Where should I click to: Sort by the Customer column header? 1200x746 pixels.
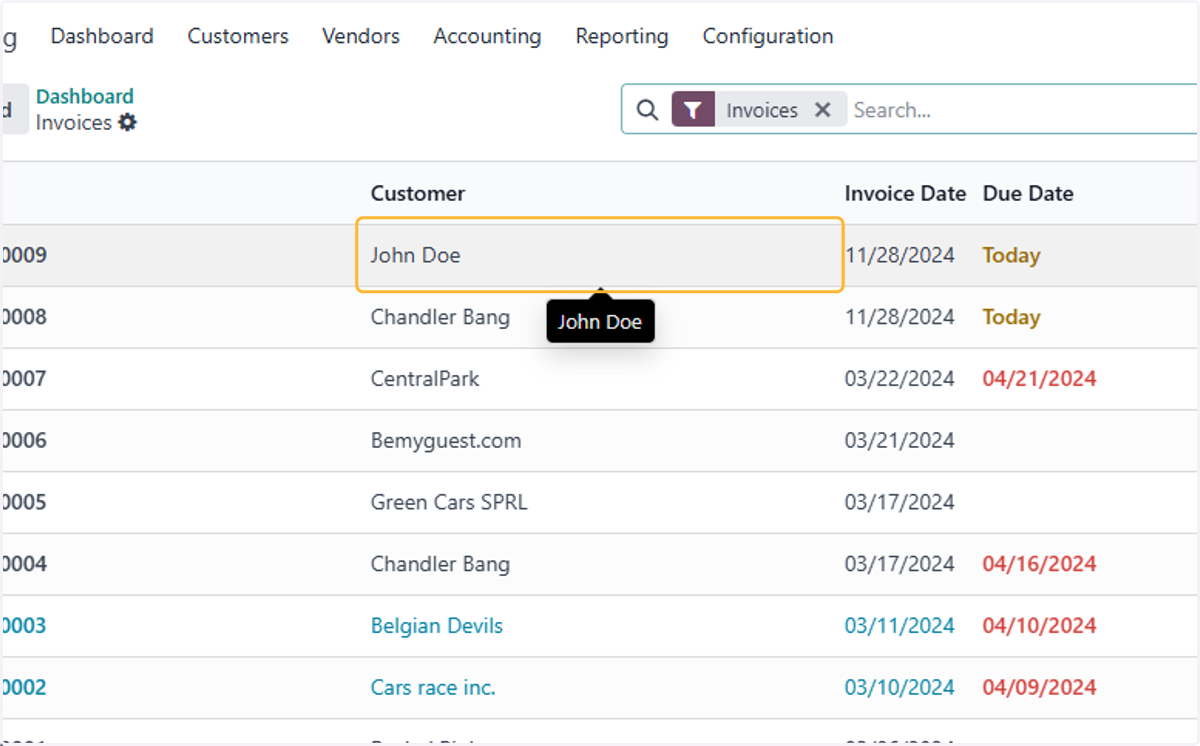[418, 193]
